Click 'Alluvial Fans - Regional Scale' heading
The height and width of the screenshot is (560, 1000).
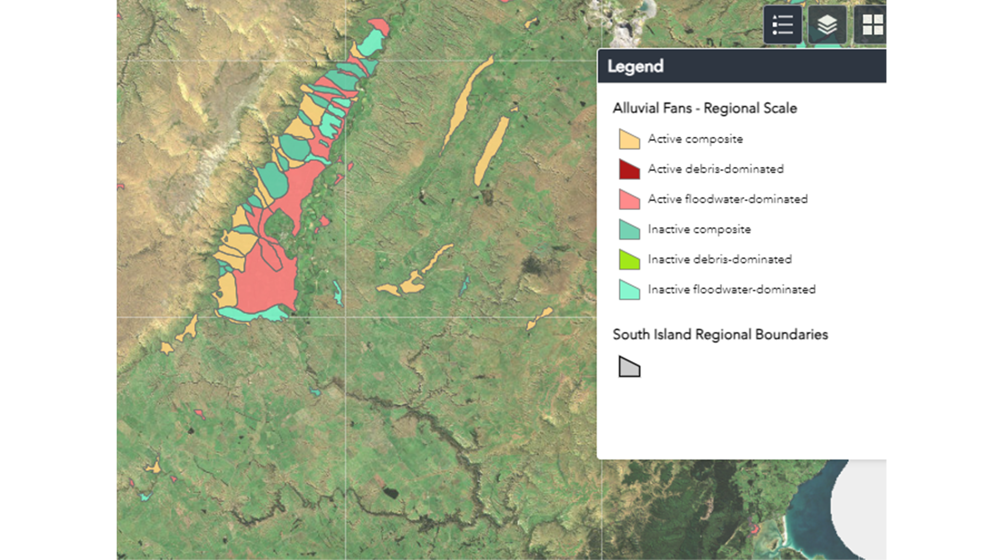tap(705, 108)
